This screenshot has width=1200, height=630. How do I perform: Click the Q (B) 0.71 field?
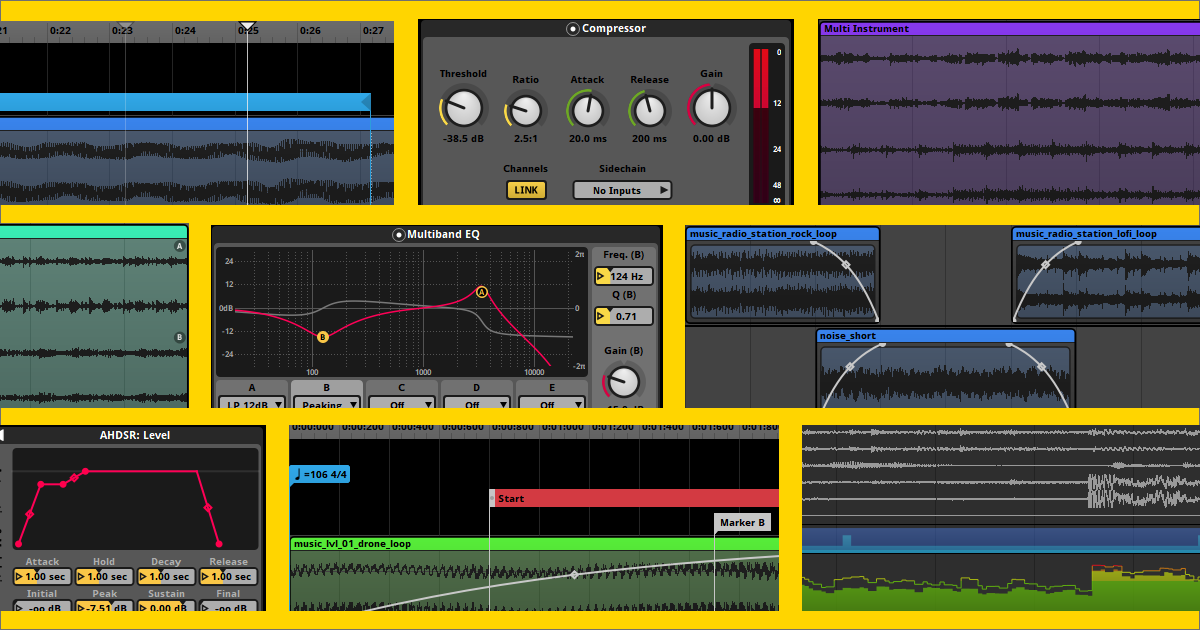[625, 316]
